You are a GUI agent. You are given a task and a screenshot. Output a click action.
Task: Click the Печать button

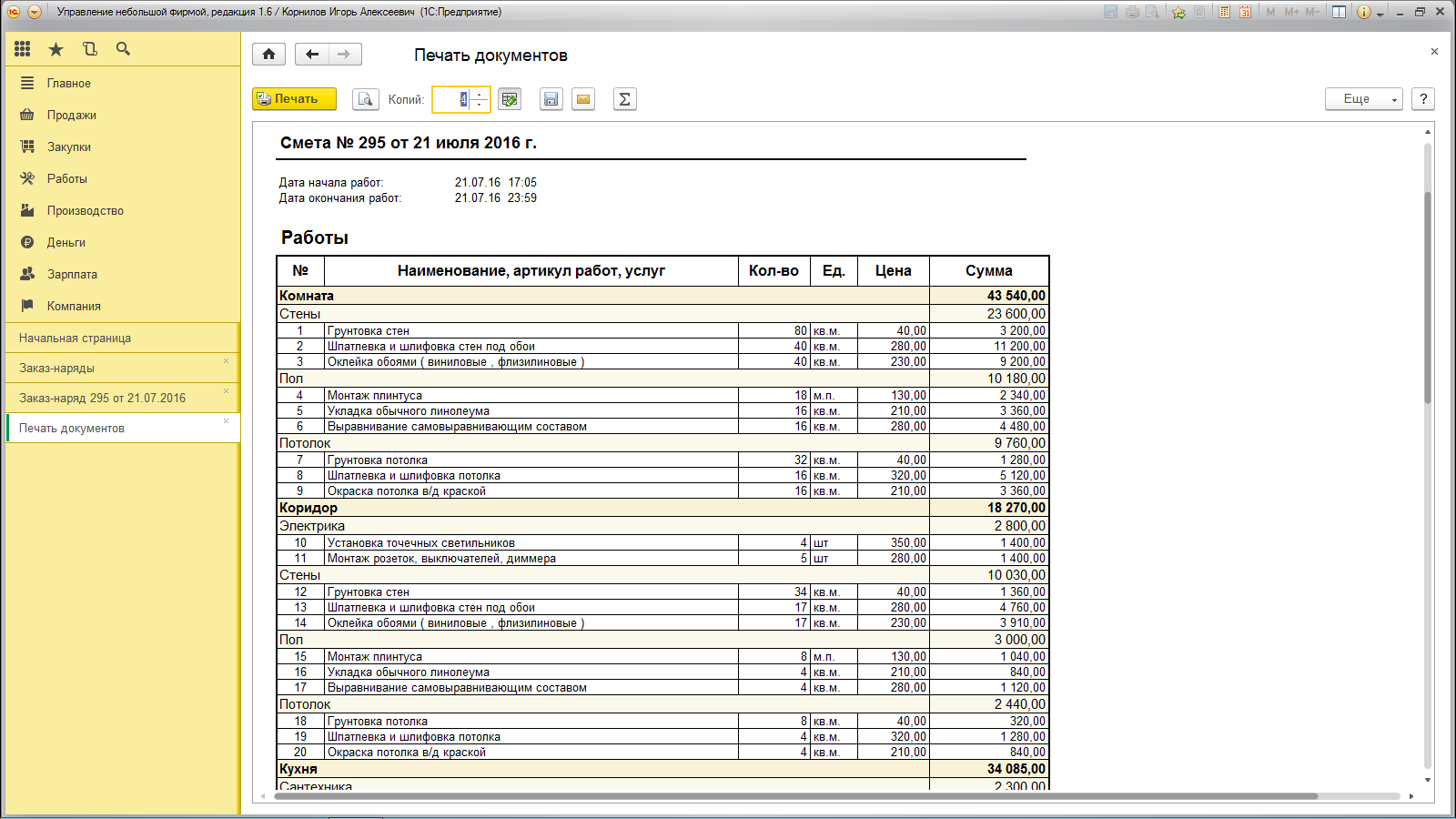[x=294, y=99]
